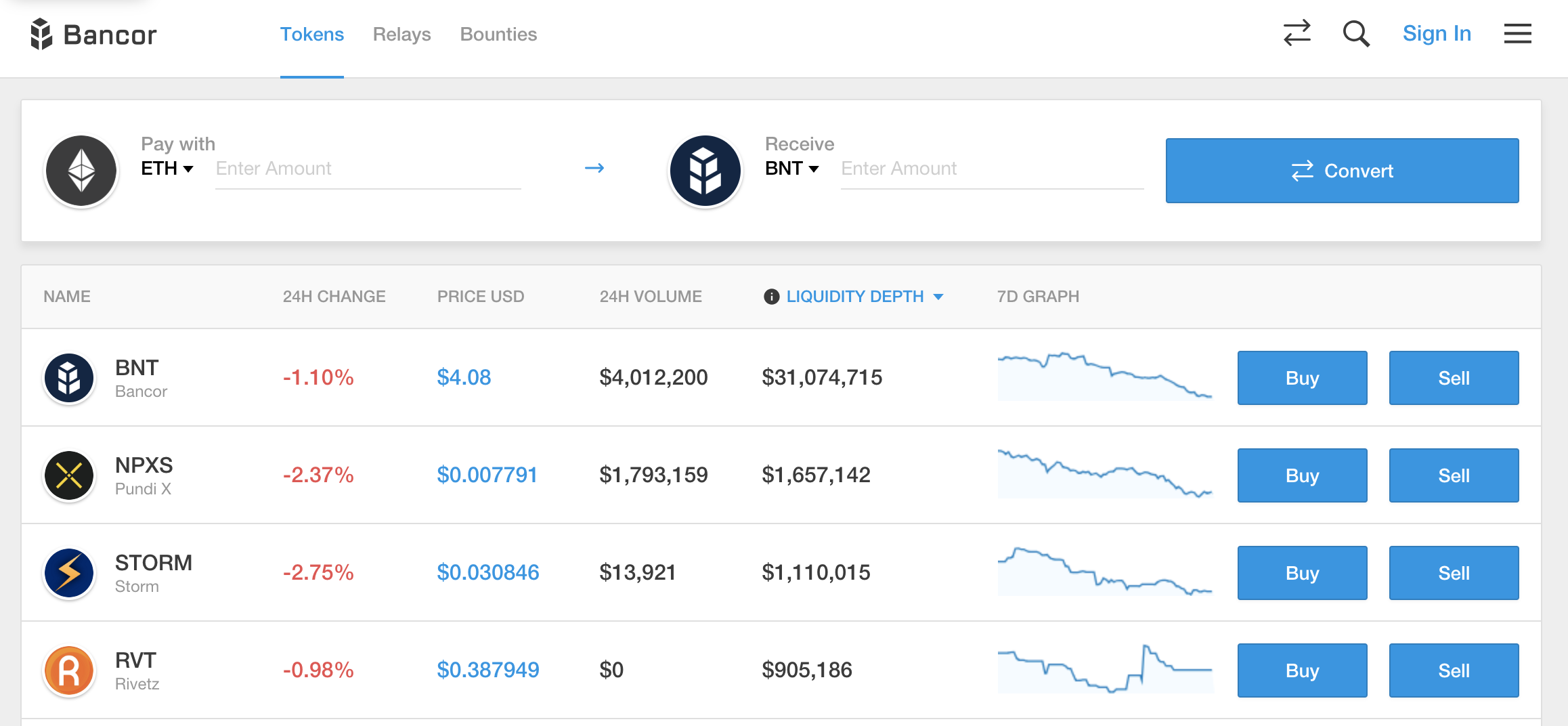The image size is (1568, 726).
Task: Change sort order via Liquidity Depth arrow
Action: pyautogui.click(x=938, y=297)
